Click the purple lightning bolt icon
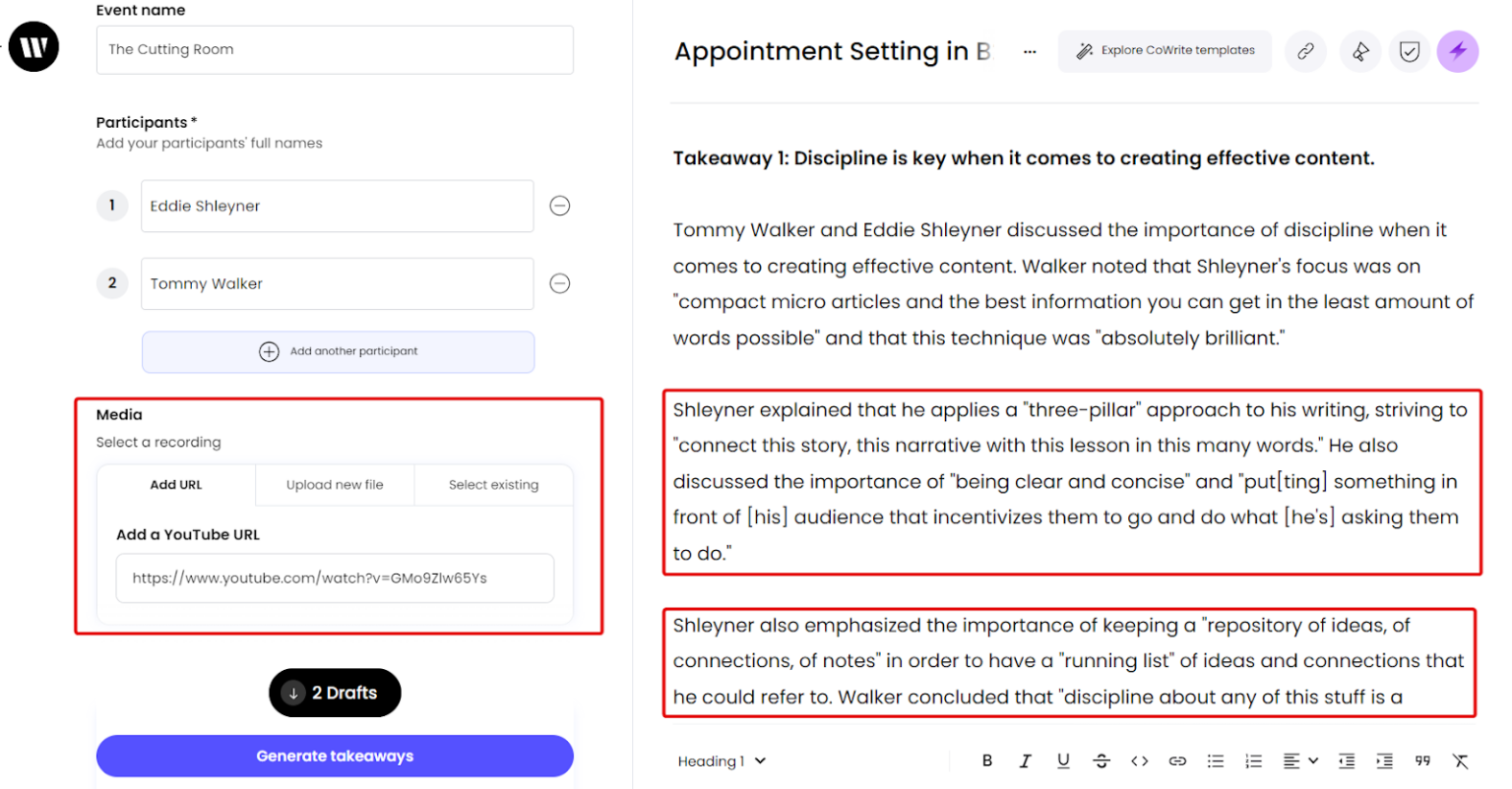The height and width of the screenshot is (789, 1512). (1457, 51)
